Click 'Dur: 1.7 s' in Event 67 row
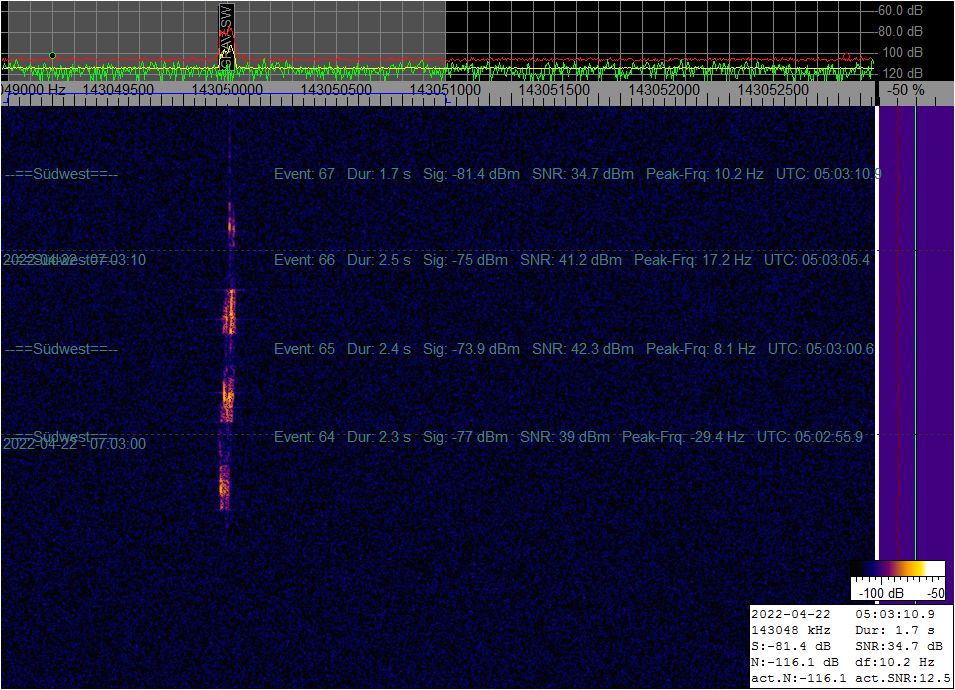This screenshot has width=955, height=690. click(379, 174)
